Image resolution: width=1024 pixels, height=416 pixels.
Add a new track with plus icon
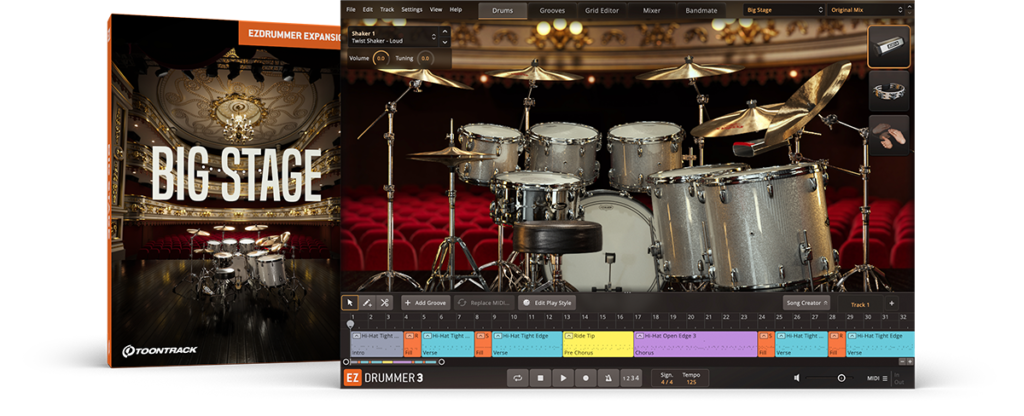click(891, 303)
